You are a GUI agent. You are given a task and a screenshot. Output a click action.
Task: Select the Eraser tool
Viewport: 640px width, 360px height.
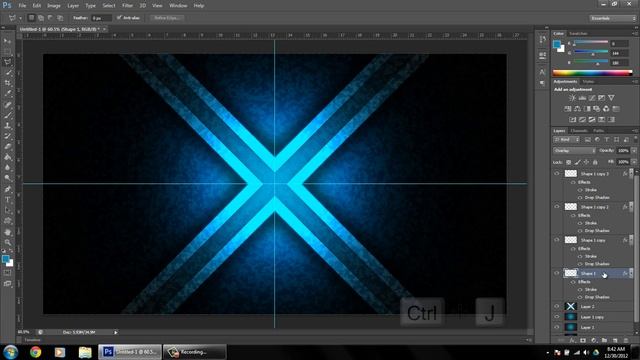7,147
